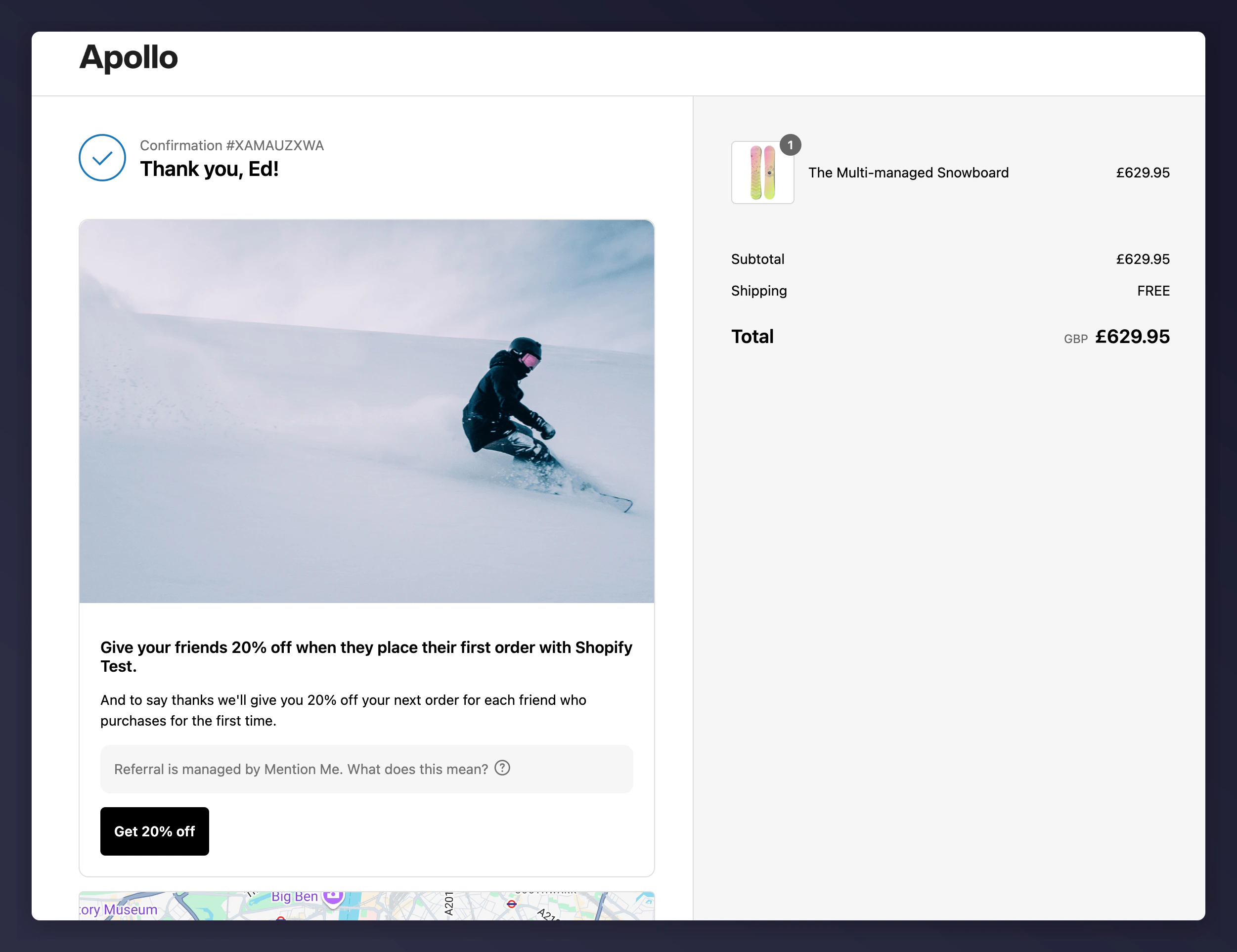Click the snowboard product thumbnail
The height and width of the screenshot is (952, 1237).
[762, 172]
